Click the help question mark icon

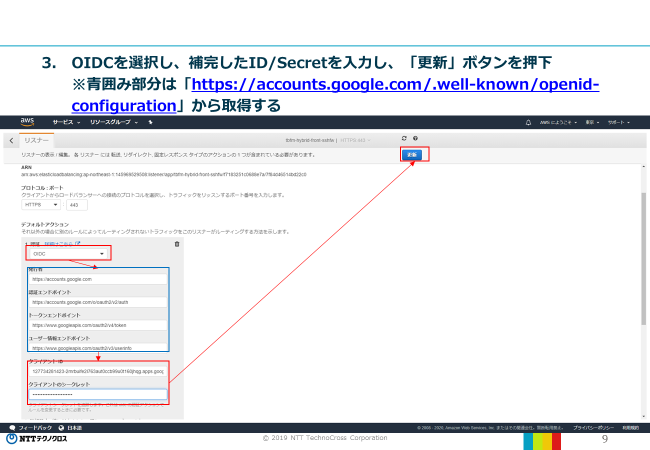point(415,138)
